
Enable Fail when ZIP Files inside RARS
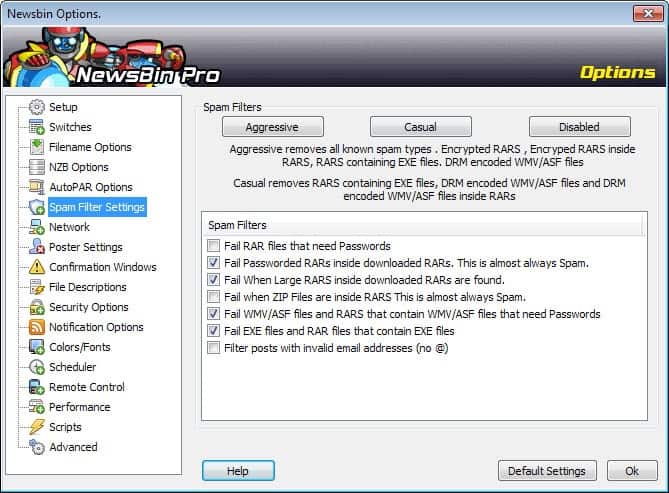pyautogui.click(x=213, y=297)
